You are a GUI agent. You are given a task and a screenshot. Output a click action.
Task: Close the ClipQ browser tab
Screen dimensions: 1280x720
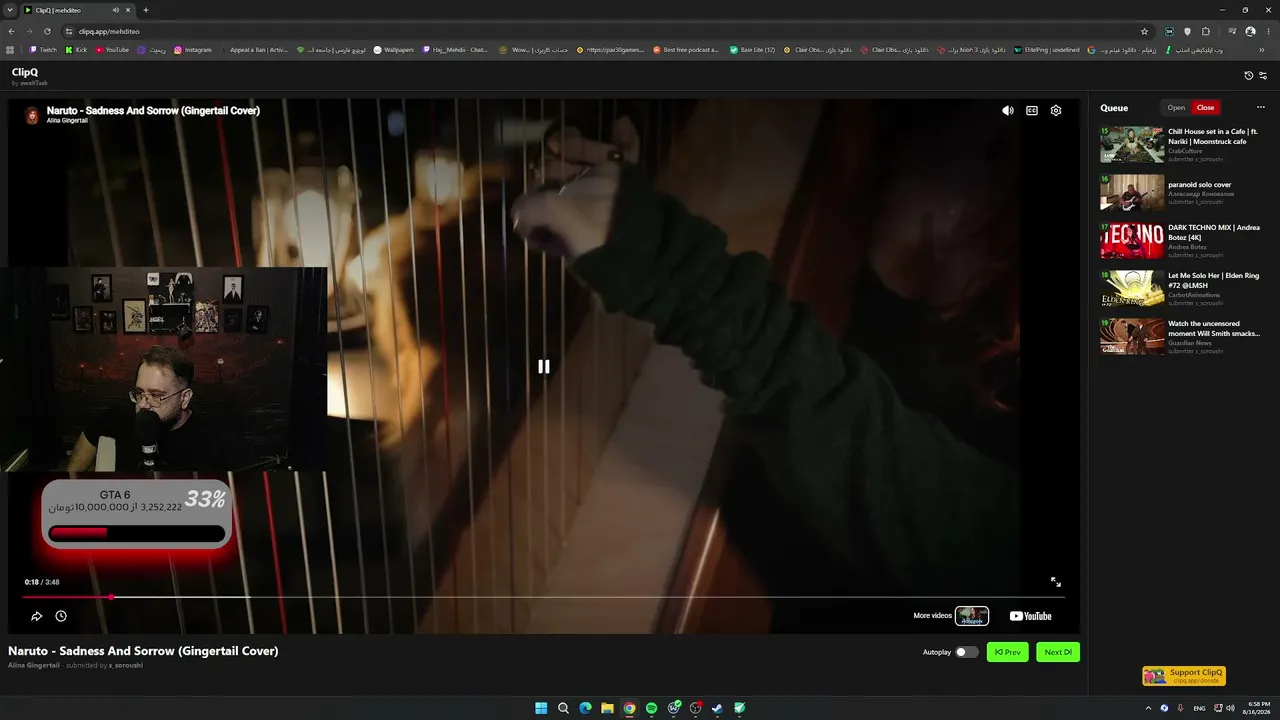point(128,10)
